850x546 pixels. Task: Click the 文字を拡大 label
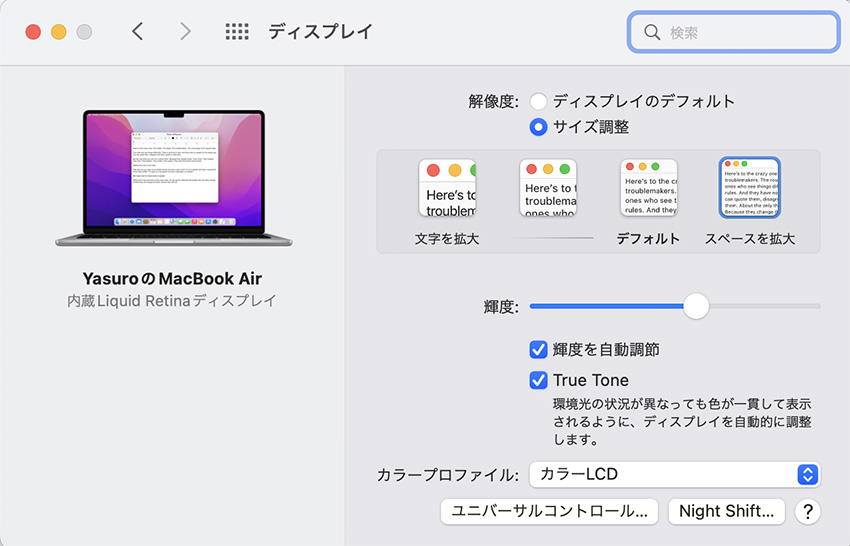(x=447, y=239)
